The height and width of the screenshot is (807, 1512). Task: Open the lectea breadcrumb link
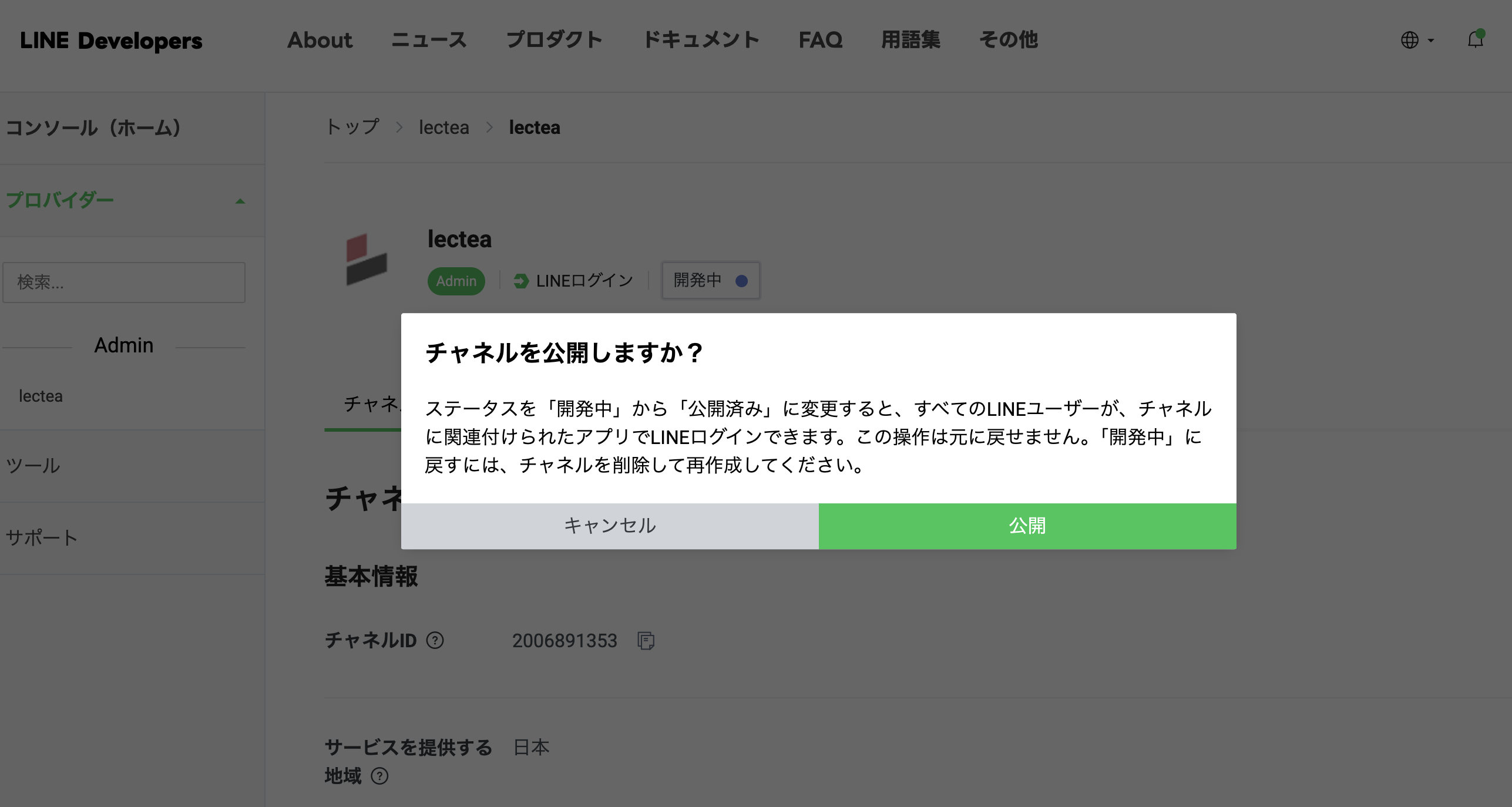pos(444,127)
